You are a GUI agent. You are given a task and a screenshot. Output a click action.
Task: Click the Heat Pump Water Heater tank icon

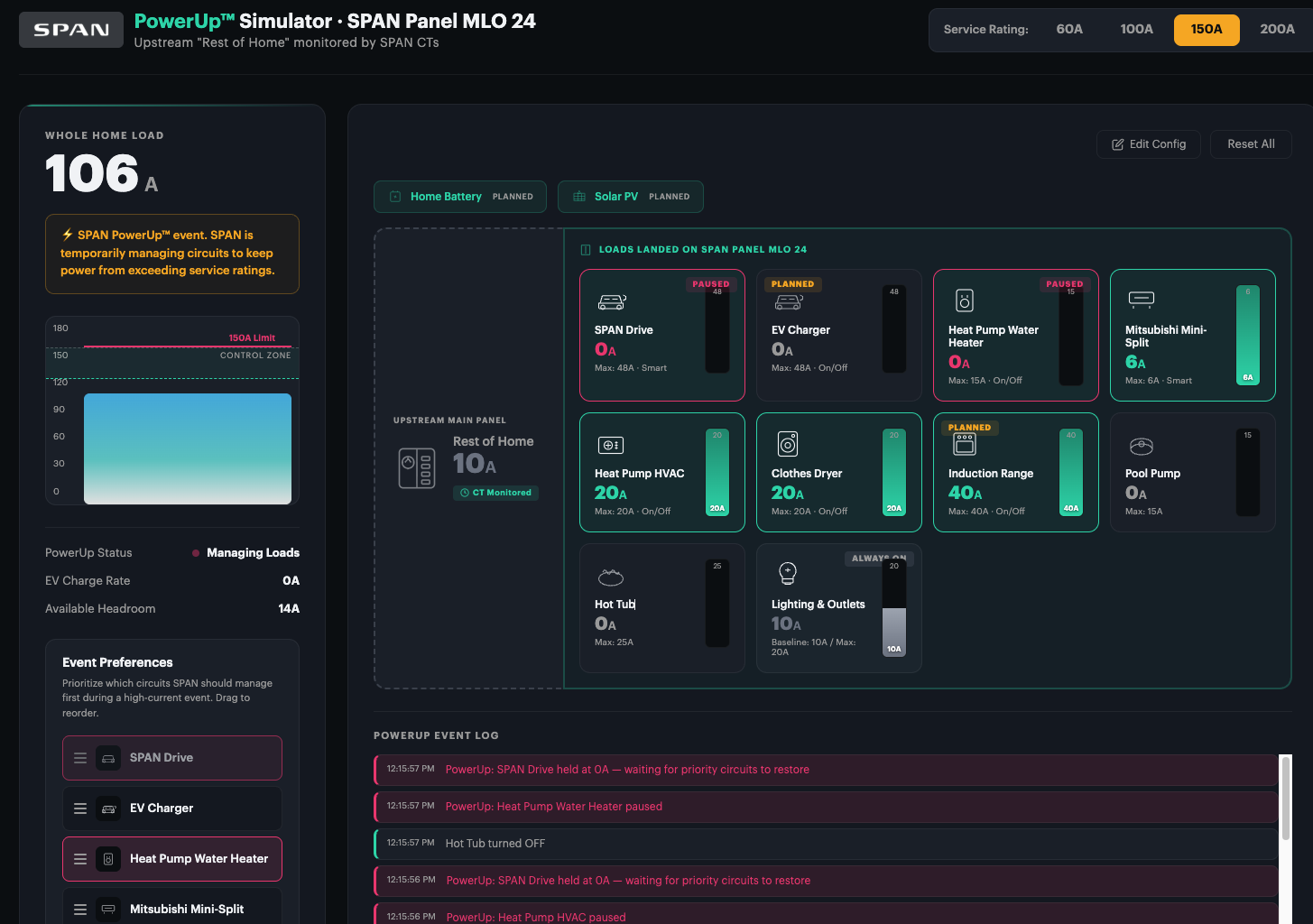click(x=965, y=300)
